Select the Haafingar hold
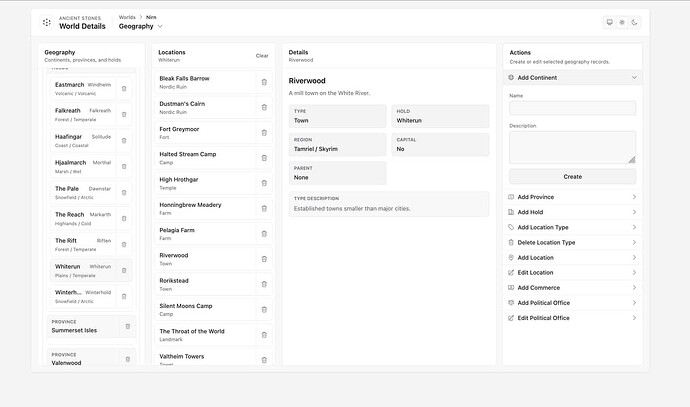The image size is (690, 407). pyautogui.click(x=83, y=141)
